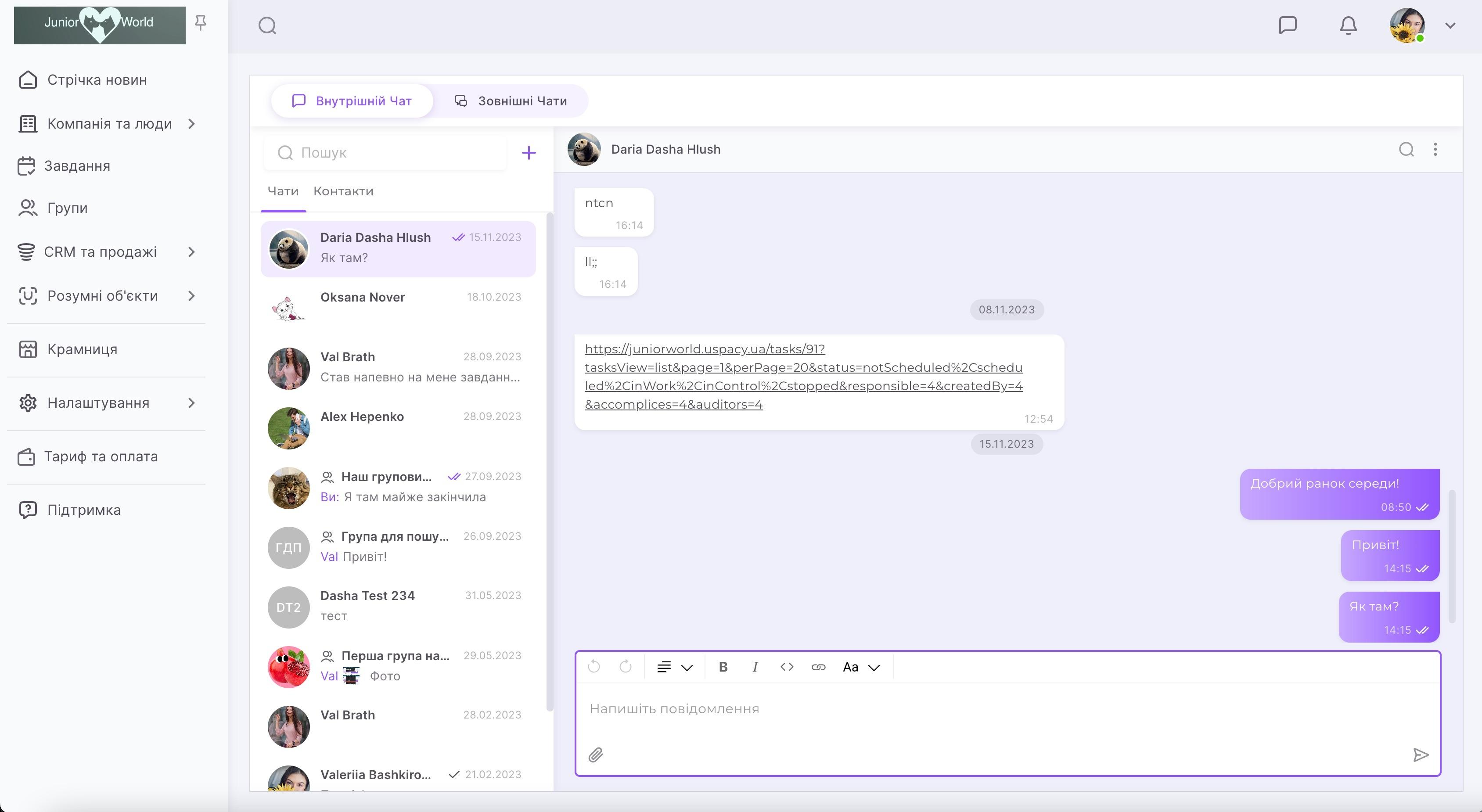This screenshot has height=812, width=1482.
Task: Click the paperclip attach file icon
Action: pyautogui.click(x=595, y=755)
